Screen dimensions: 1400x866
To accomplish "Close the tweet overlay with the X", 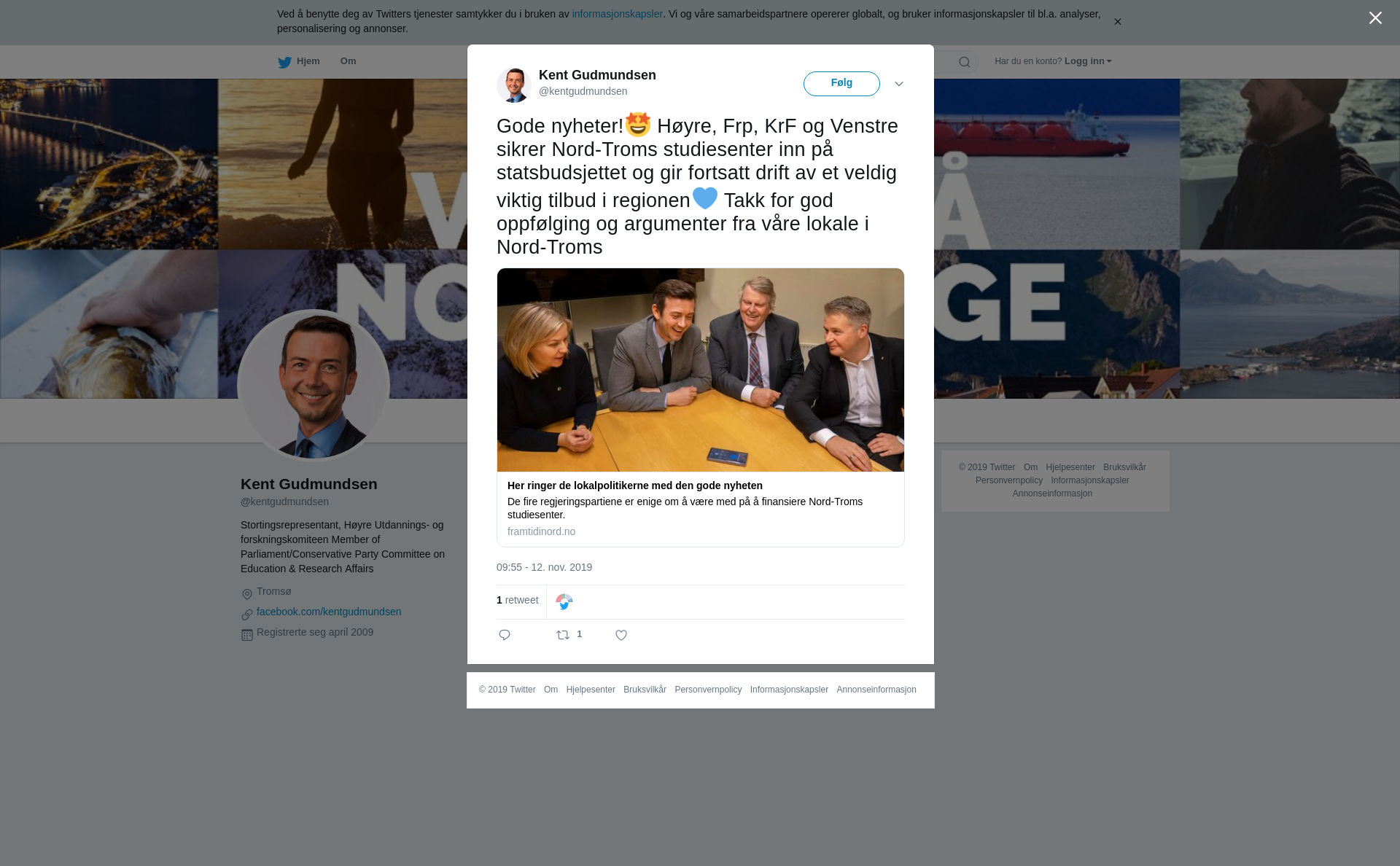I will coord(1375,17).
